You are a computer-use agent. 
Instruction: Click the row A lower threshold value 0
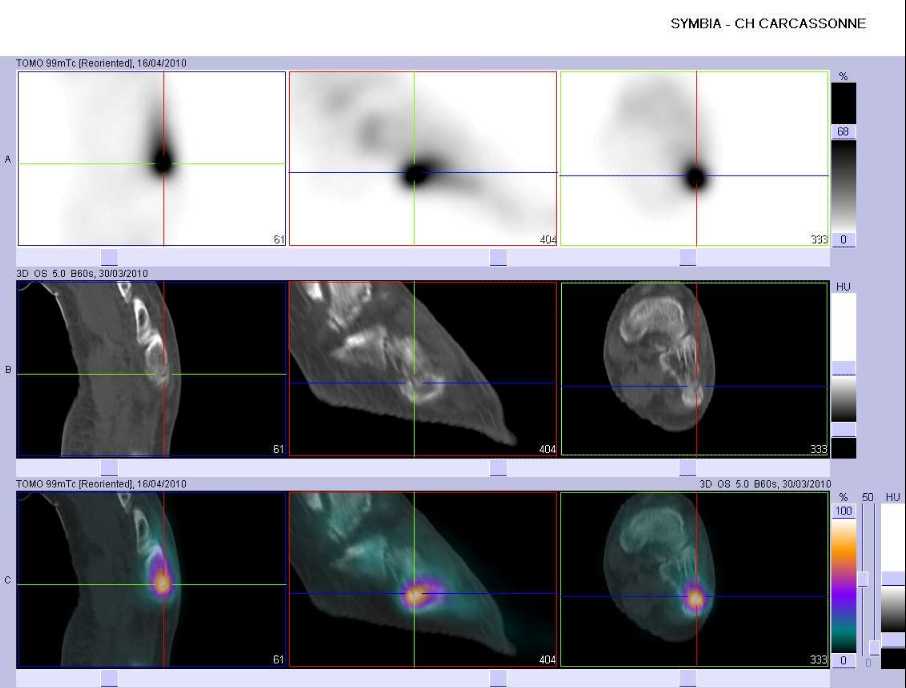[x=843, y=239]
